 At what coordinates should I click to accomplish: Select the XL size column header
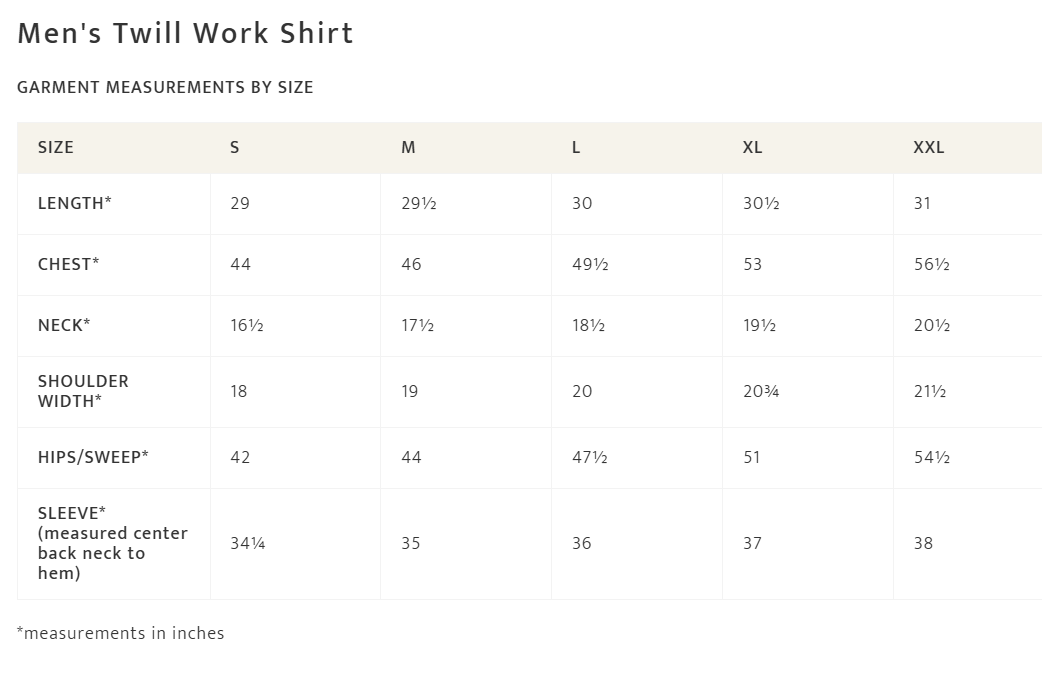pos(752,147)
